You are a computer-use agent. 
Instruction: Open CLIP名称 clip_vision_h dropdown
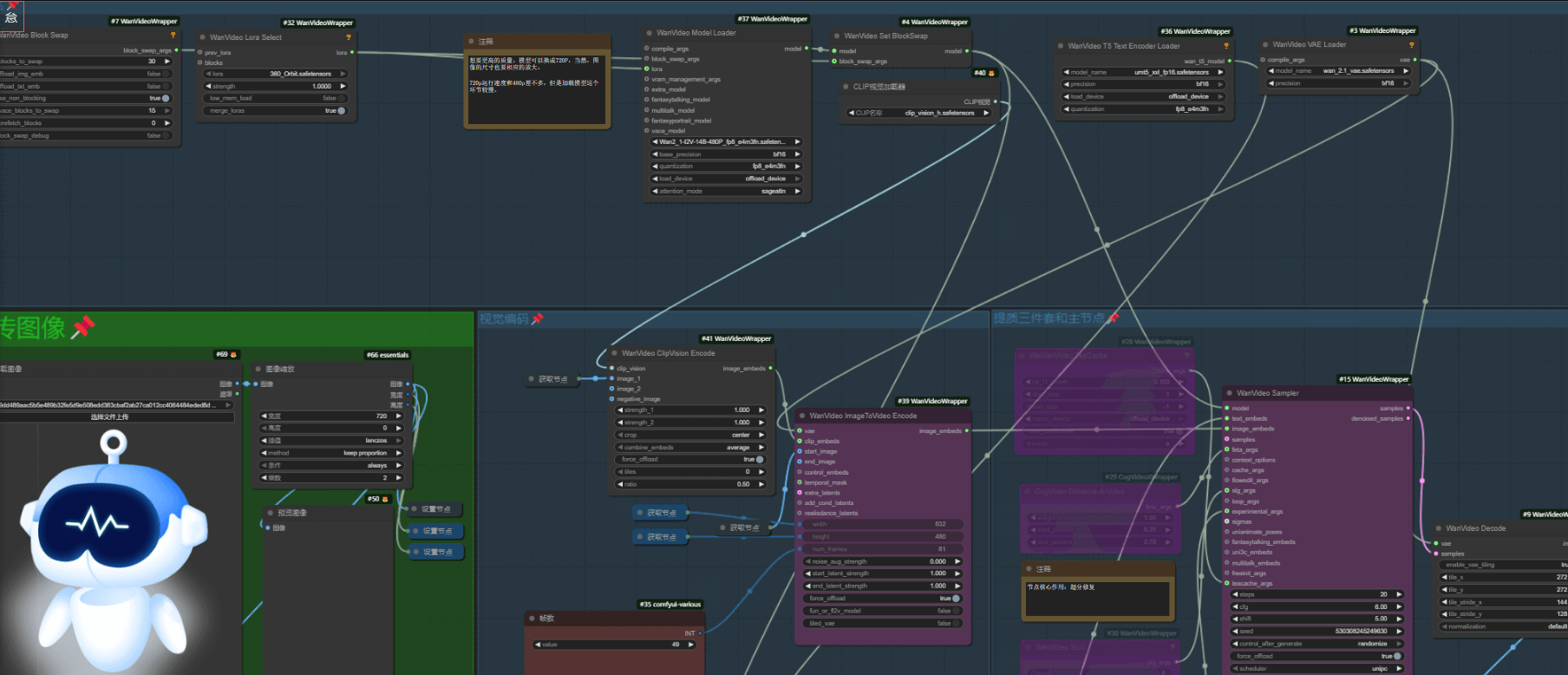pos(918,113)
